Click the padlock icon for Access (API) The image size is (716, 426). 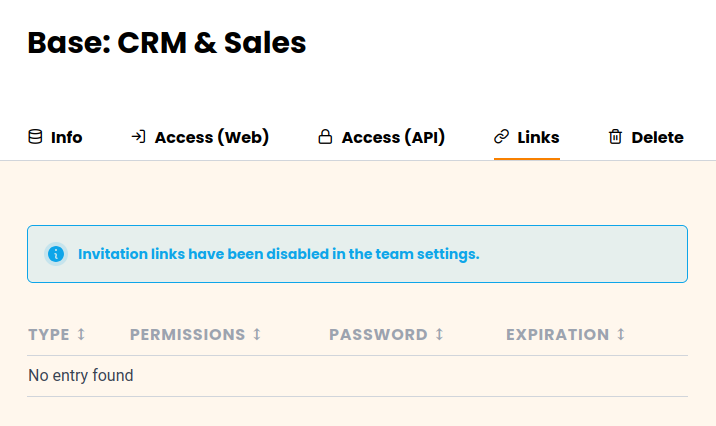(325, 137)
